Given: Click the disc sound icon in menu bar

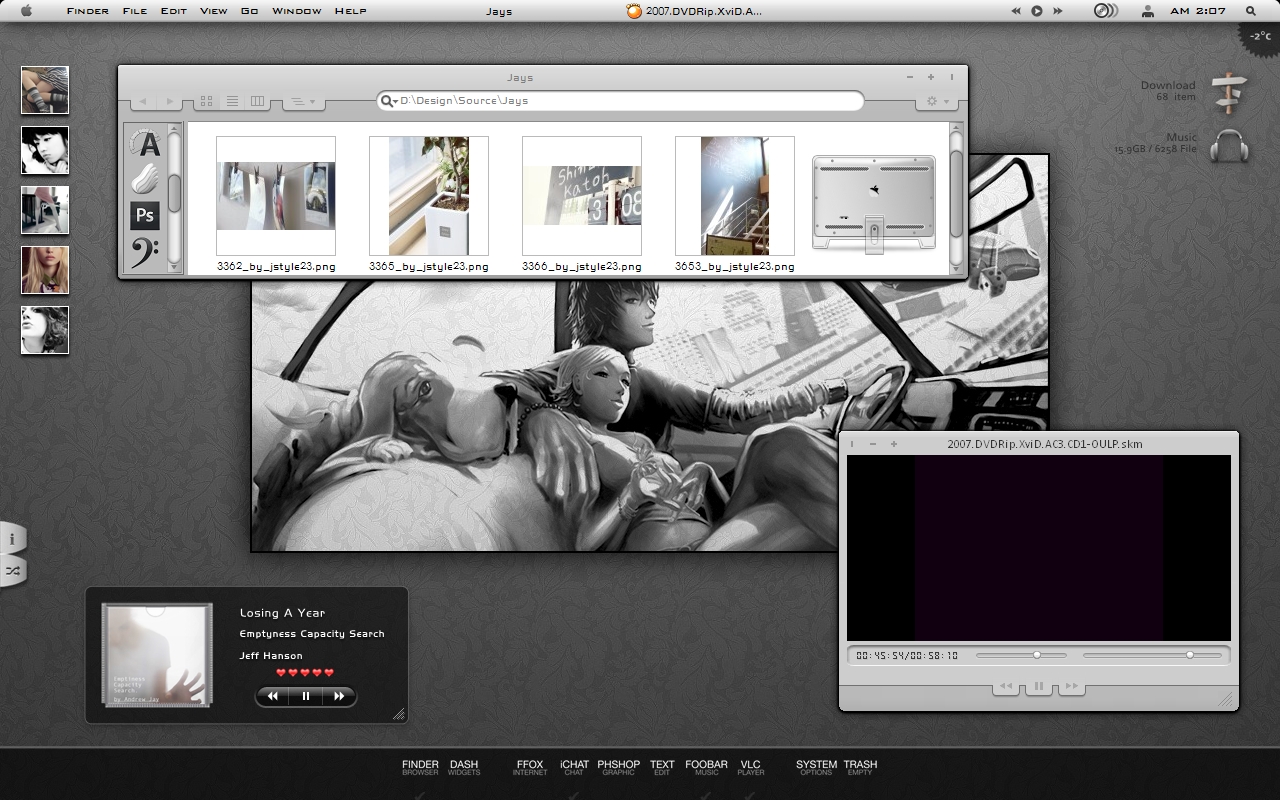Looking at the screenshot, I should (1105, 11).
